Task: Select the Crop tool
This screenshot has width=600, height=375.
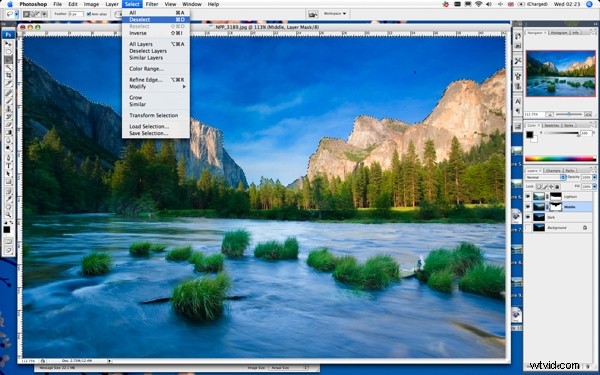Action: [8, 75]
